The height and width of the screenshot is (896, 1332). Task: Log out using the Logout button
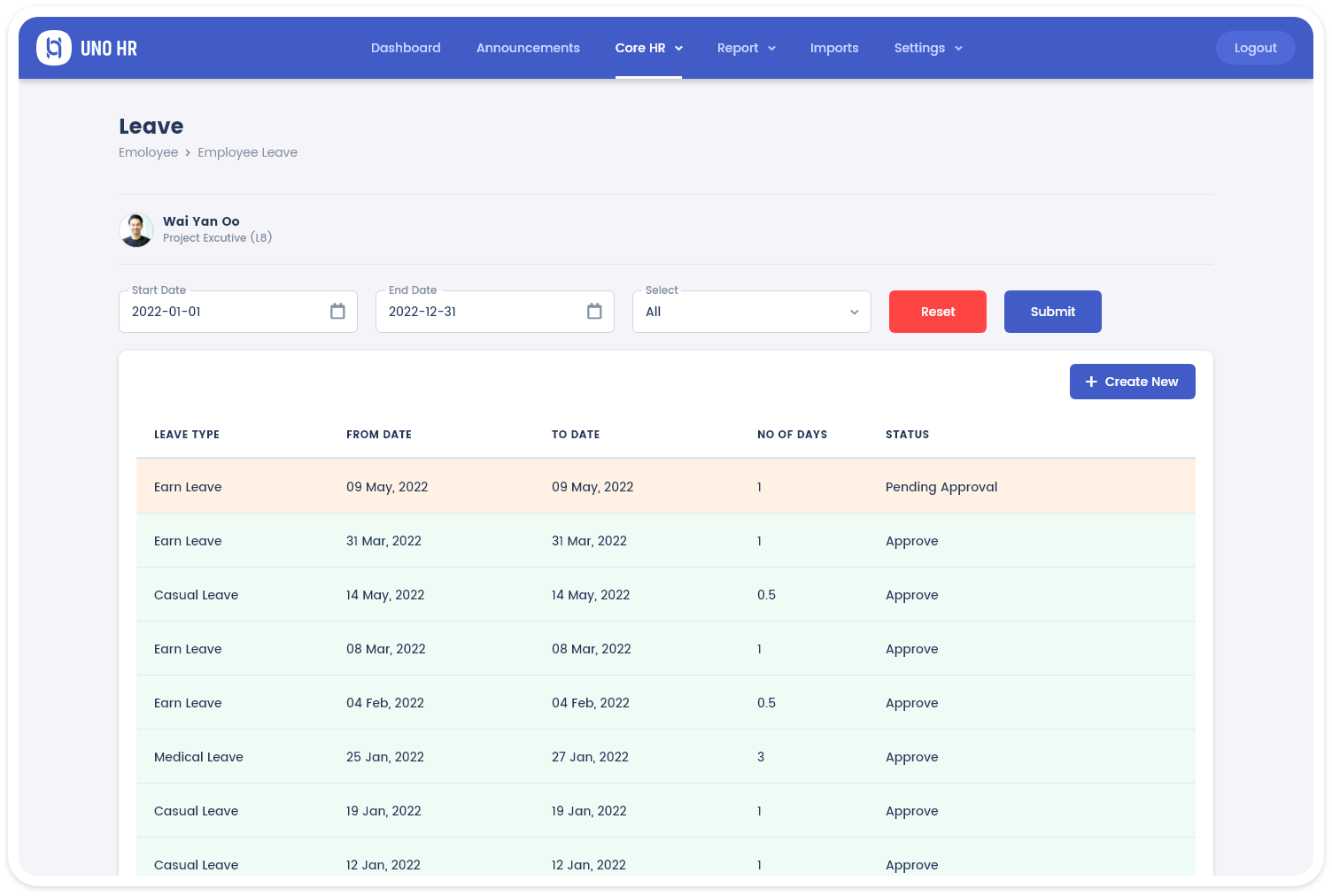pos(1255,48)
